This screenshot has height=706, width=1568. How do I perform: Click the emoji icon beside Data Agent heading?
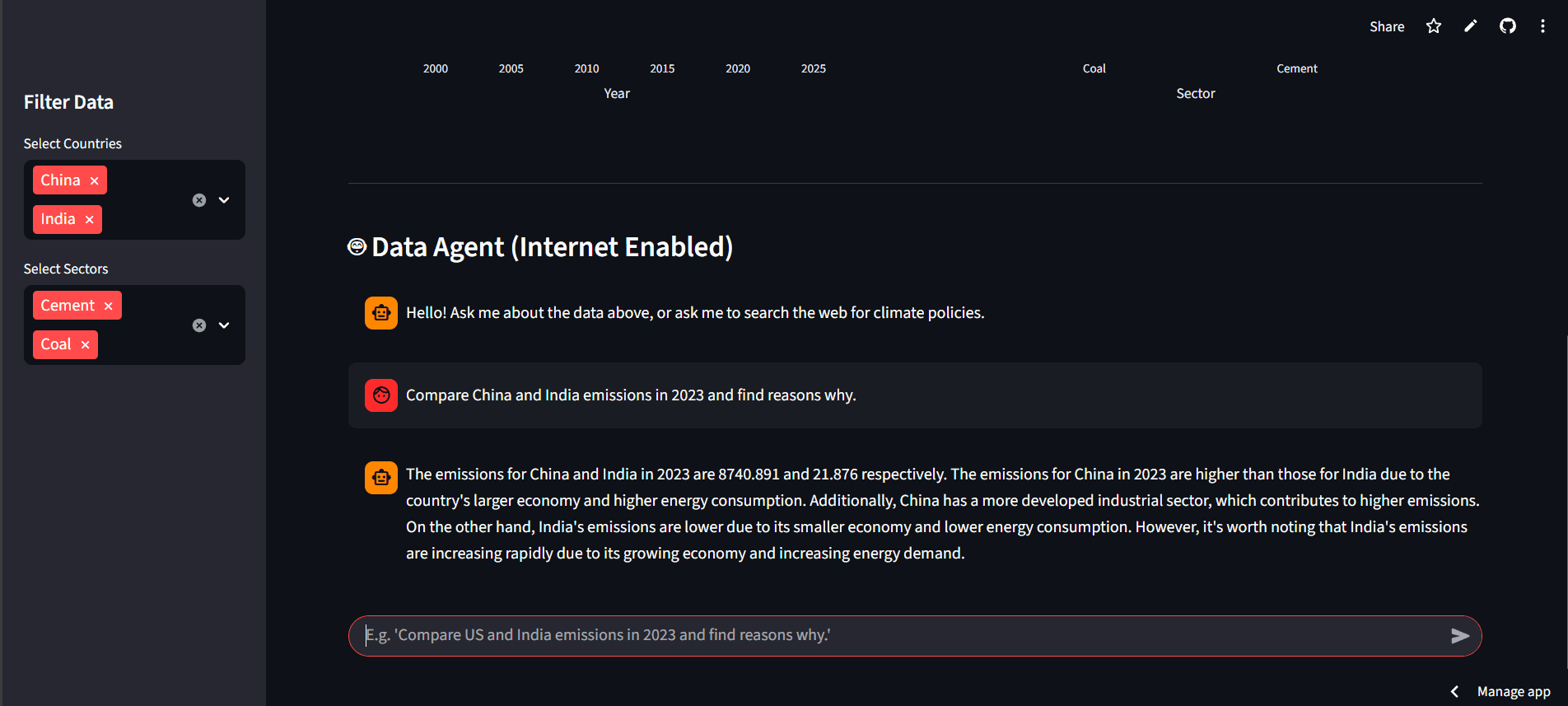pos(356,245)
